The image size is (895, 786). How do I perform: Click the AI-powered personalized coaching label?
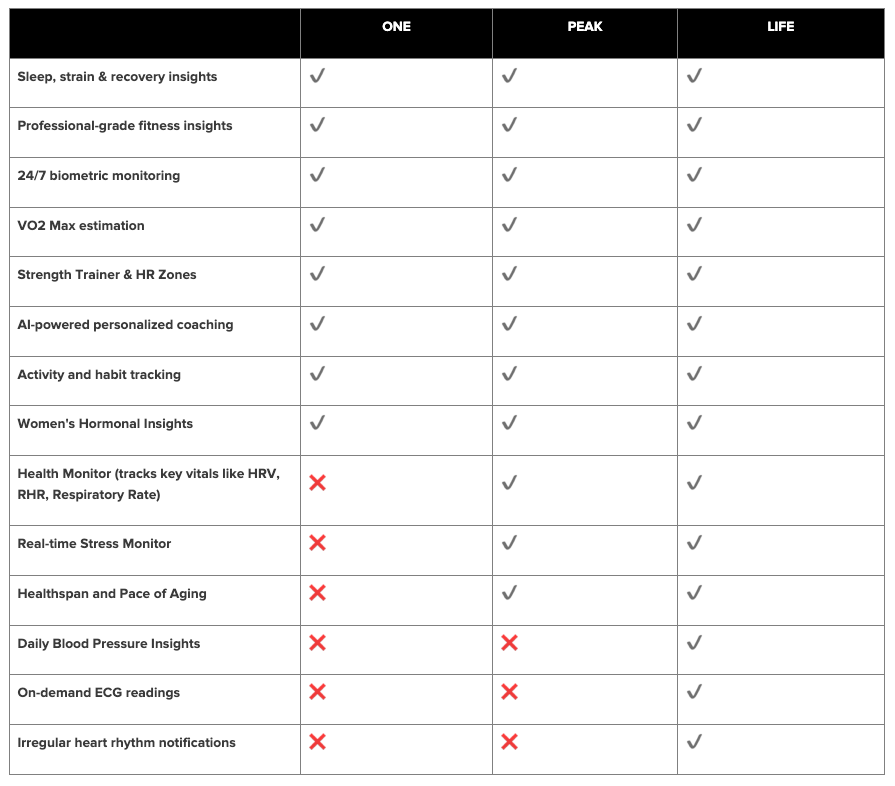(x=125, y=325)
